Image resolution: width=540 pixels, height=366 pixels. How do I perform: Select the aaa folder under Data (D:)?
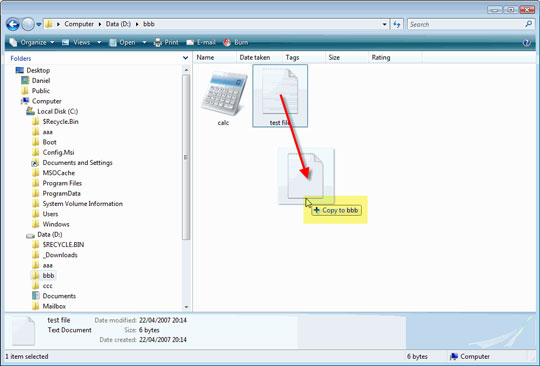[42, 265]
